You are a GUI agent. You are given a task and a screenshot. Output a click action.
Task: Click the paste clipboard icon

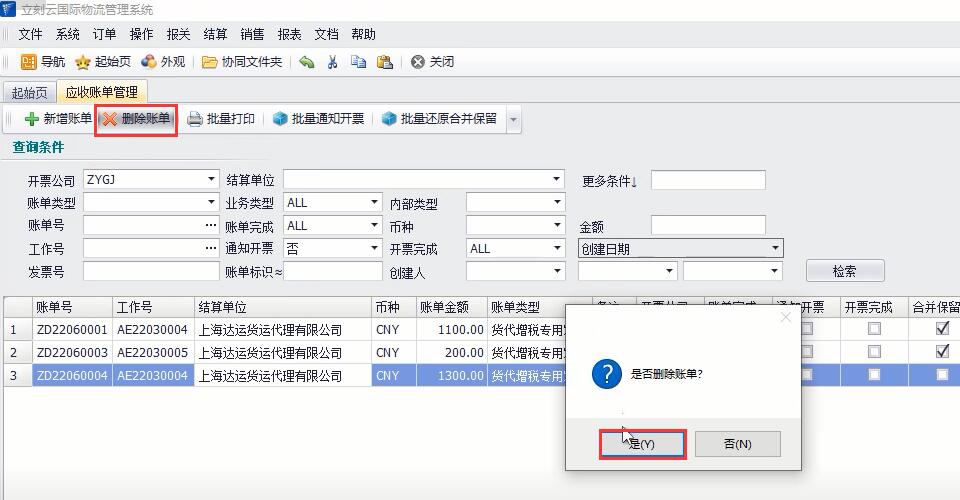385,62
